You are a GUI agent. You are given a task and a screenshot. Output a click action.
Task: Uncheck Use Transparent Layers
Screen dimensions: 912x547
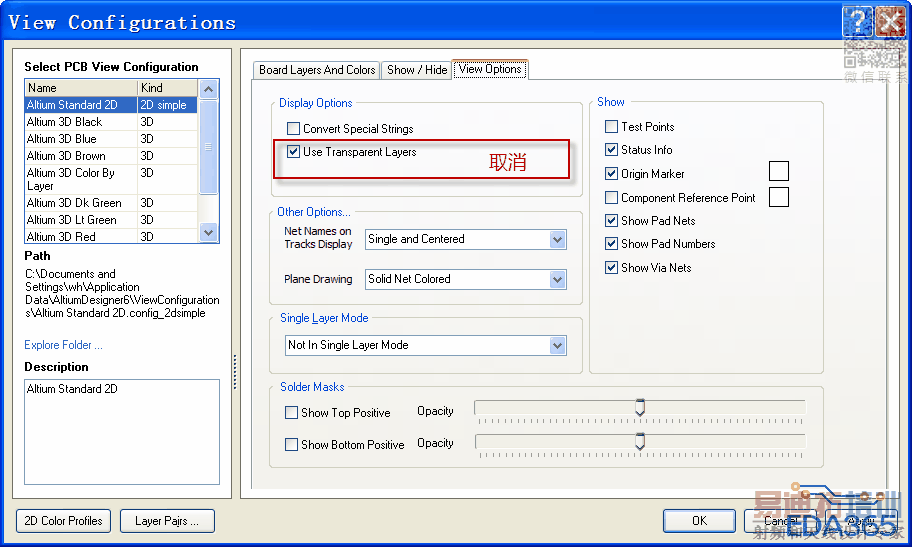(294, 152)
